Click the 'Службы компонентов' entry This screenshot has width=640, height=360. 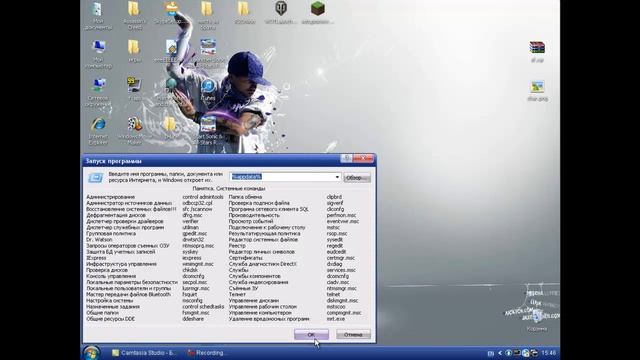click(255, 276)
